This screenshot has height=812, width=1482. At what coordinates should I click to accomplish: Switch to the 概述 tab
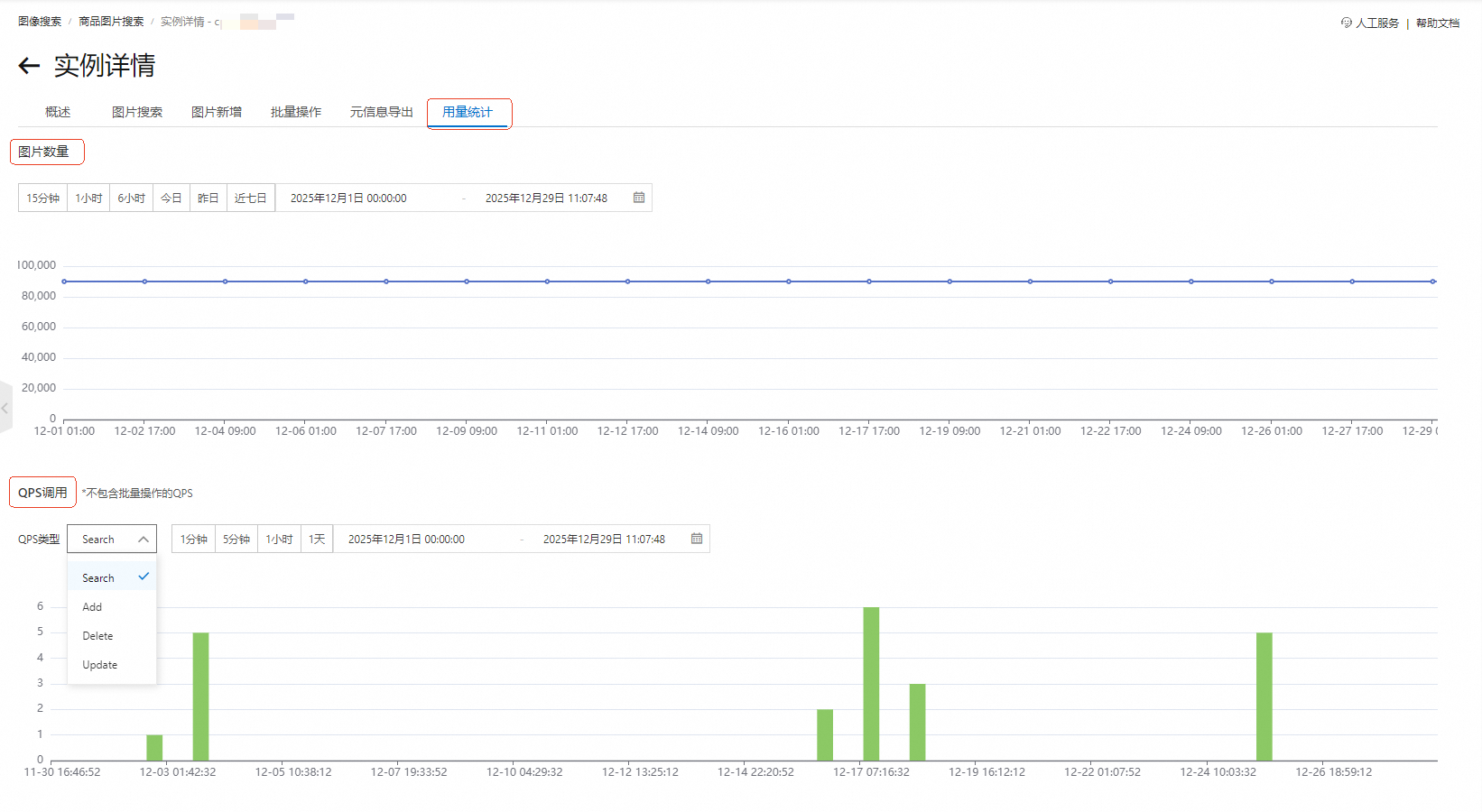click(x=58, y=112)
